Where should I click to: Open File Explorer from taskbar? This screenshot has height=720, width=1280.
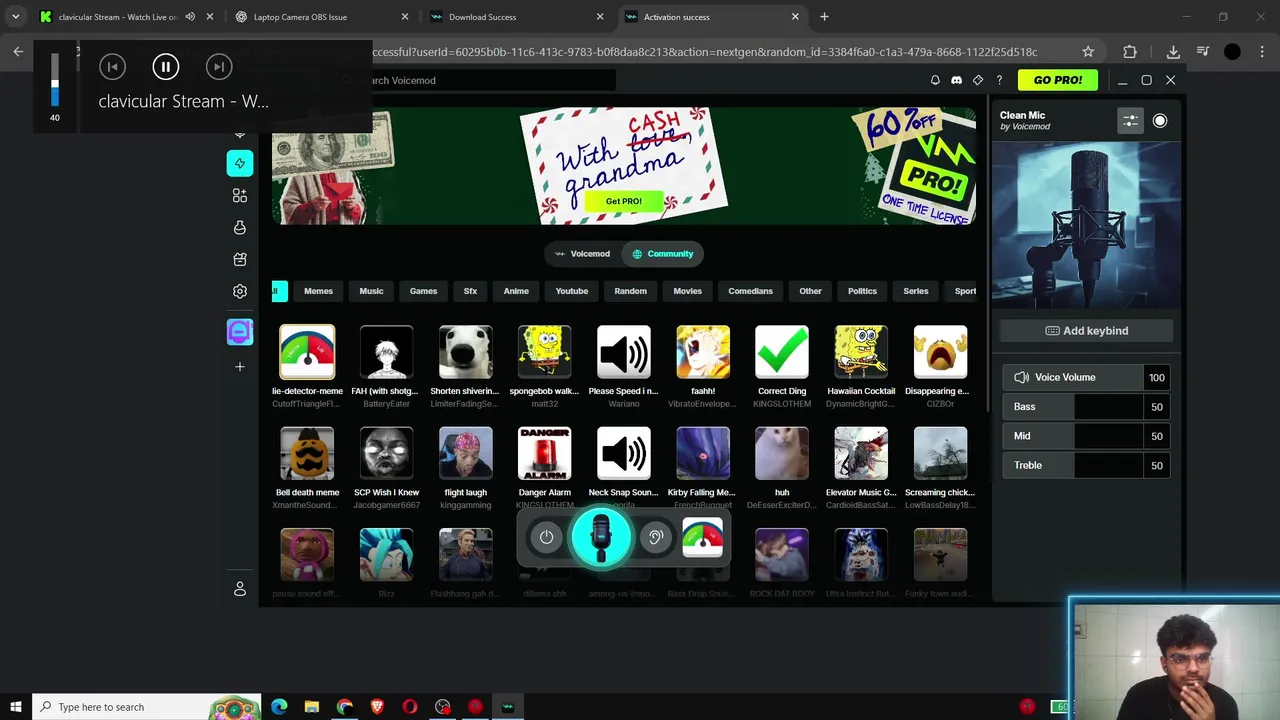(x=312, y=707)
